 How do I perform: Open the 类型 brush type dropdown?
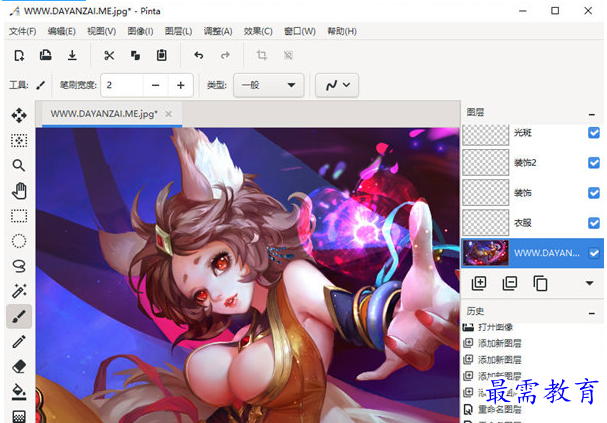click(x=269, y=85)
